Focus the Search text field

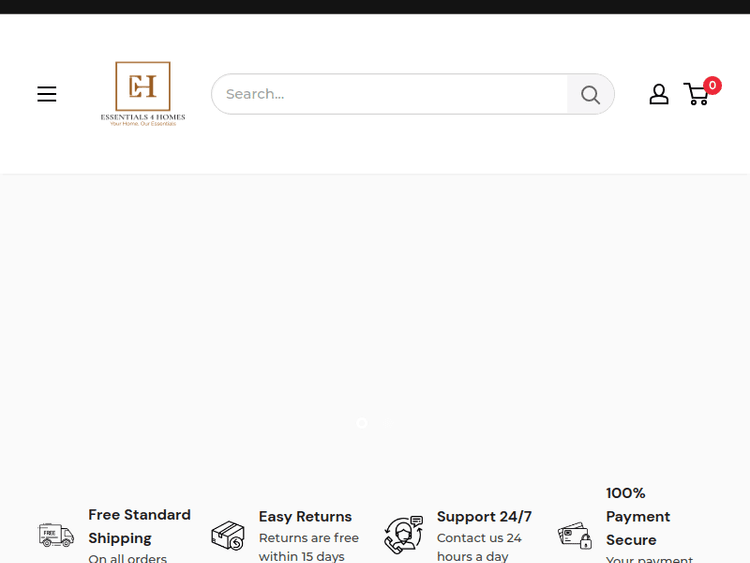coord(390,94)
